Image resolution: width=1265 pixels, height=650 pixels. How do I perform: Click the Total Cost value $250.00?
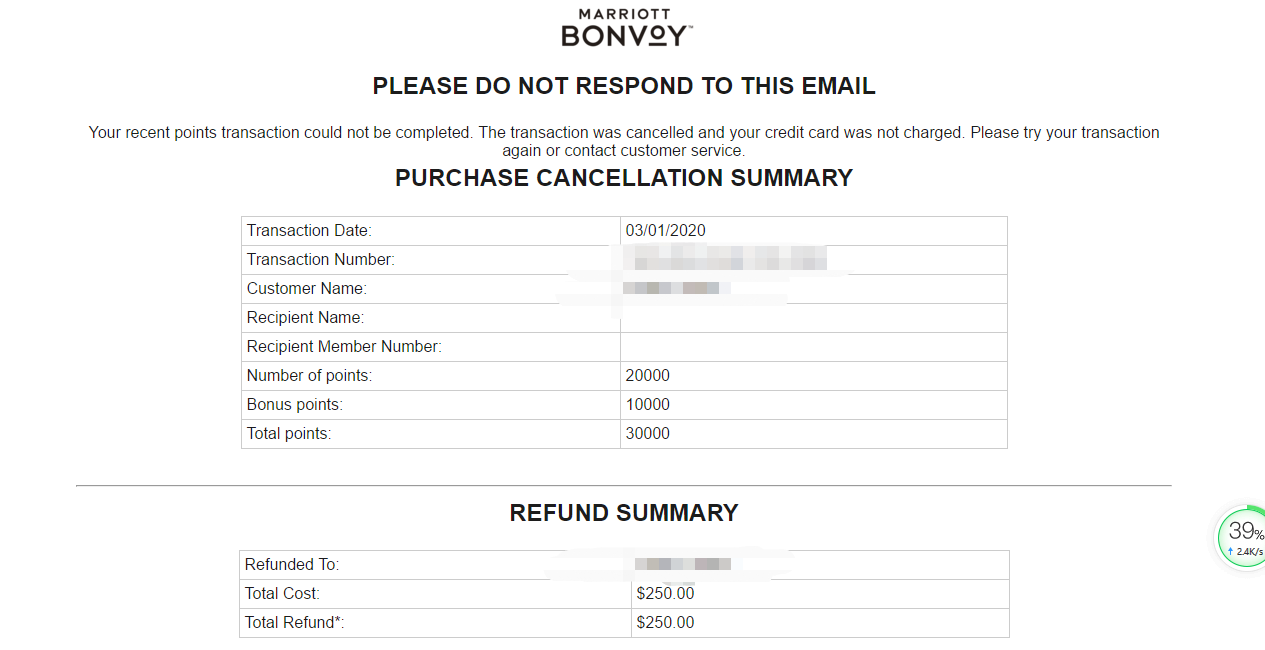click(665, 594)
